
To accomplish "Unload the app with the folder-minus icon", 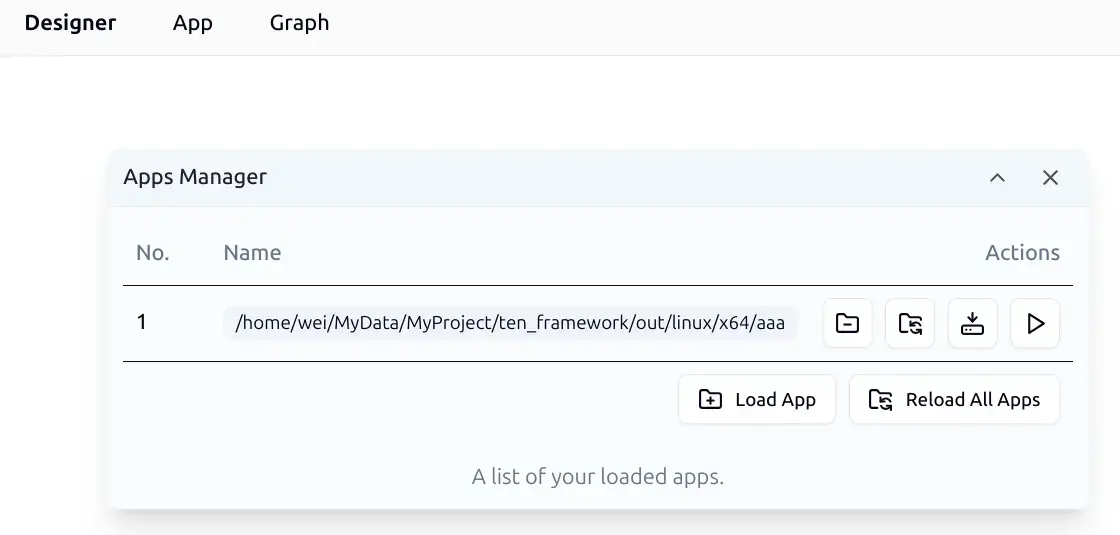I will [x=848, y=324].
